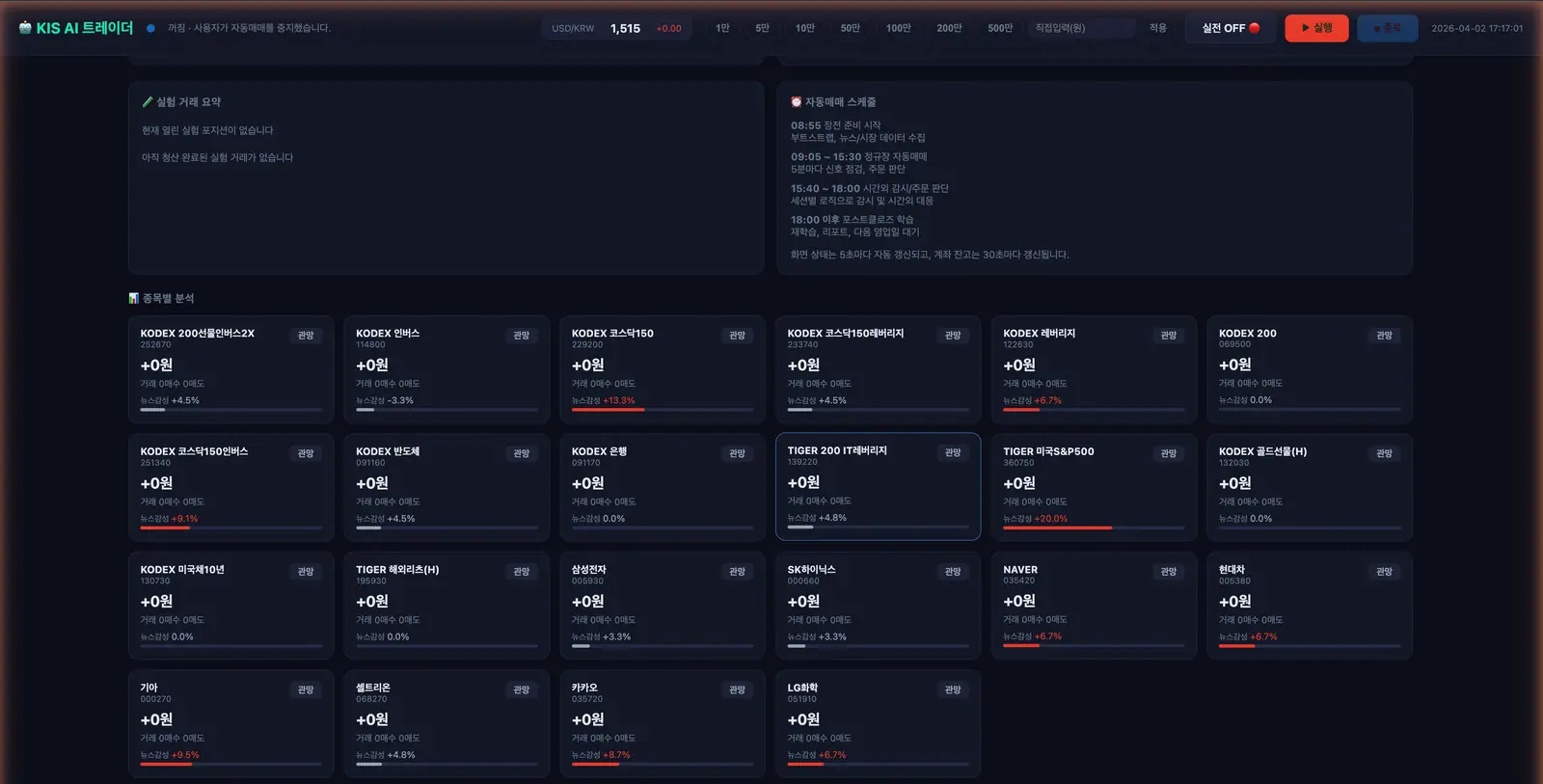This screenshot has width=1543, height=784.
Task: Choose the 100만 amount preset
Action: (899, 28)
